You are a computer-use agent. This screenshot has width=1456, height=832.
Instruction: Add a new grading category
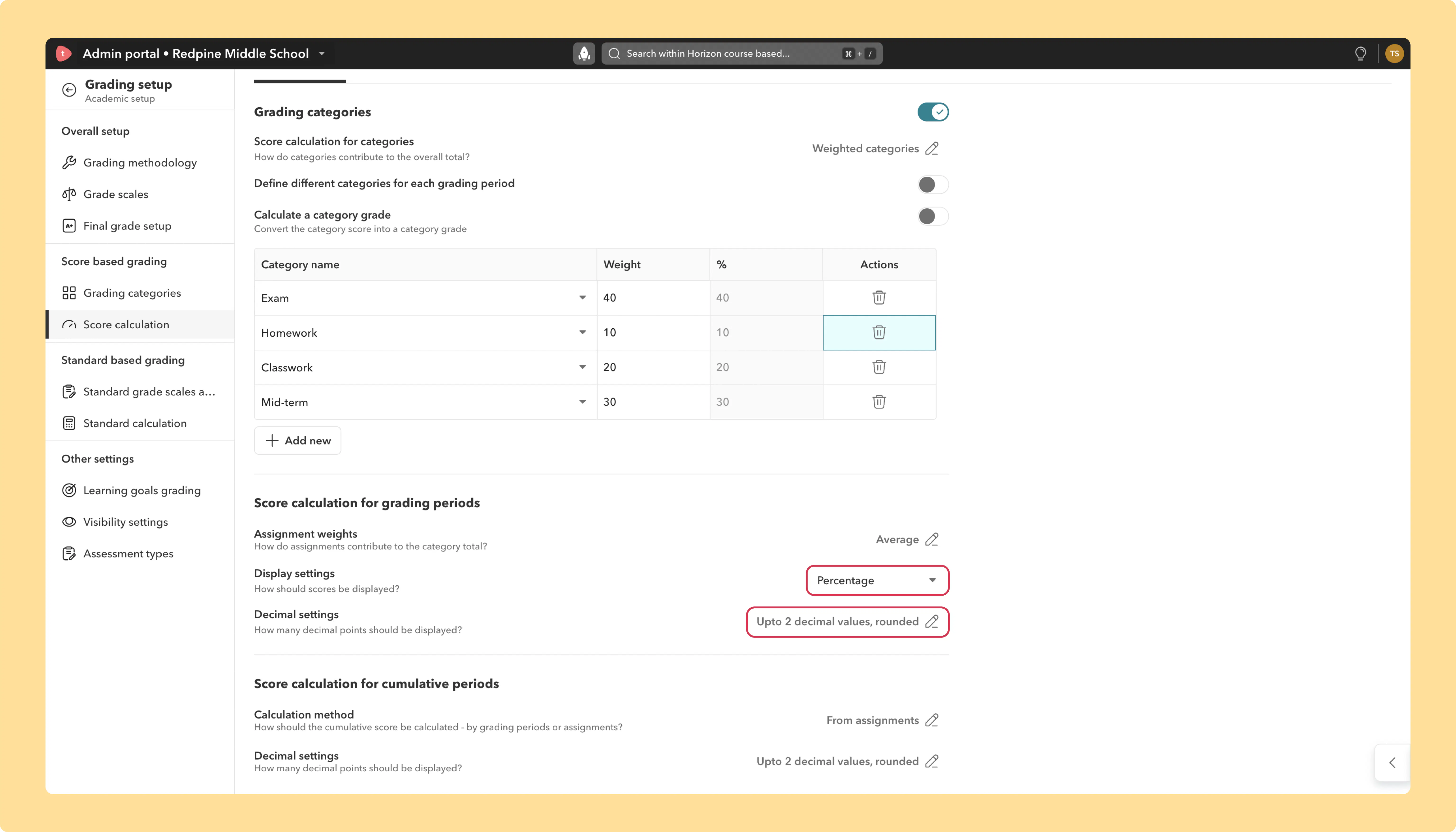[298, 441]
